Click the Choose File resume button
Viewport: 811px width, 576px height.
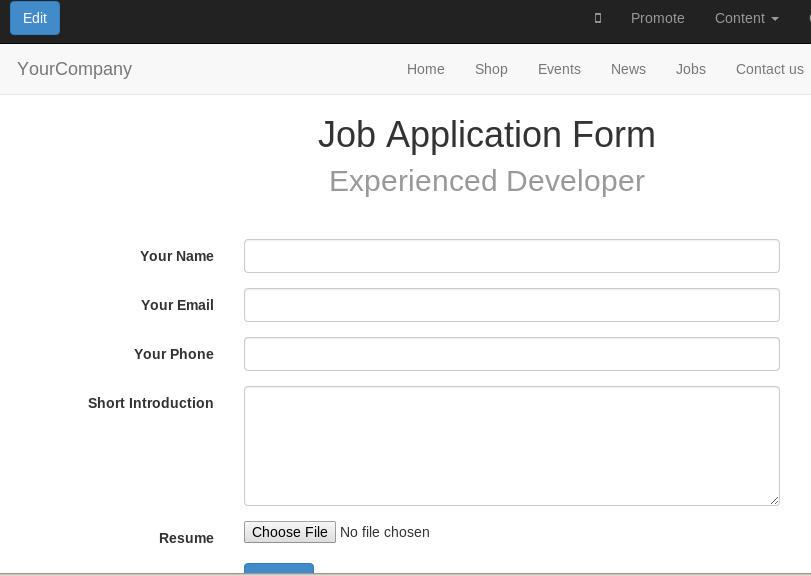290,532
